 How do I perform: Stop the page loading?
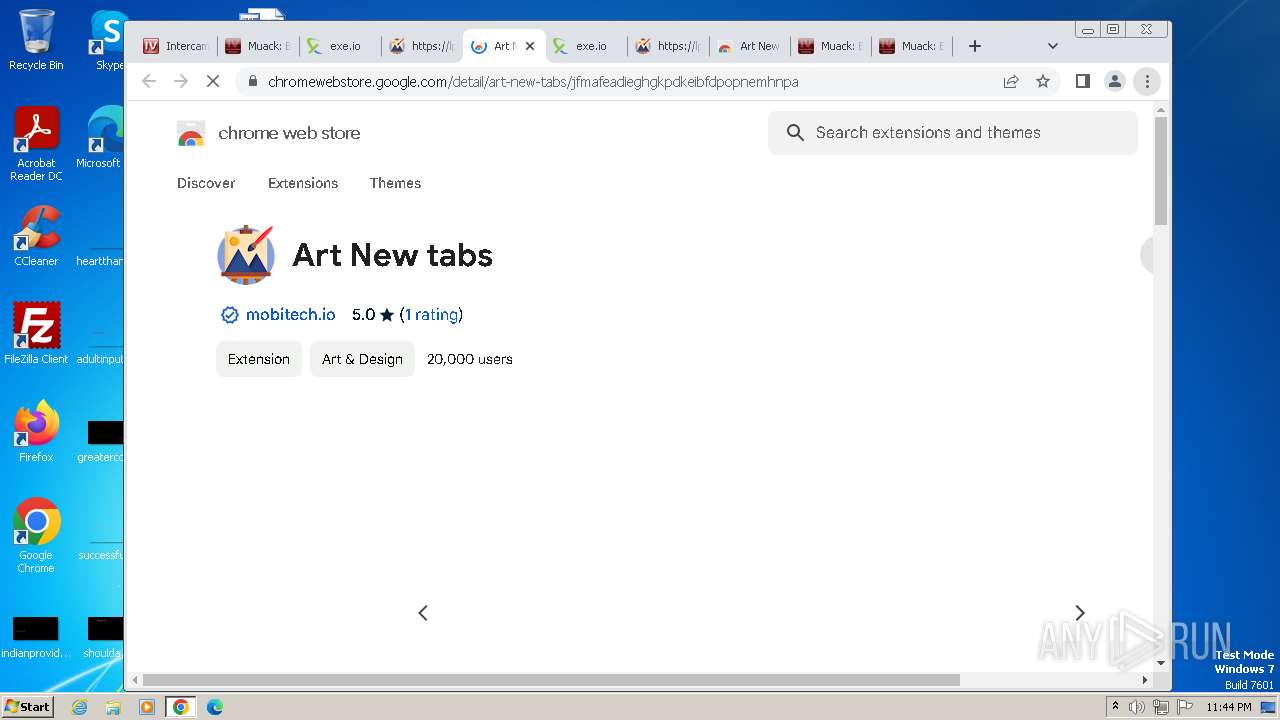213,81
